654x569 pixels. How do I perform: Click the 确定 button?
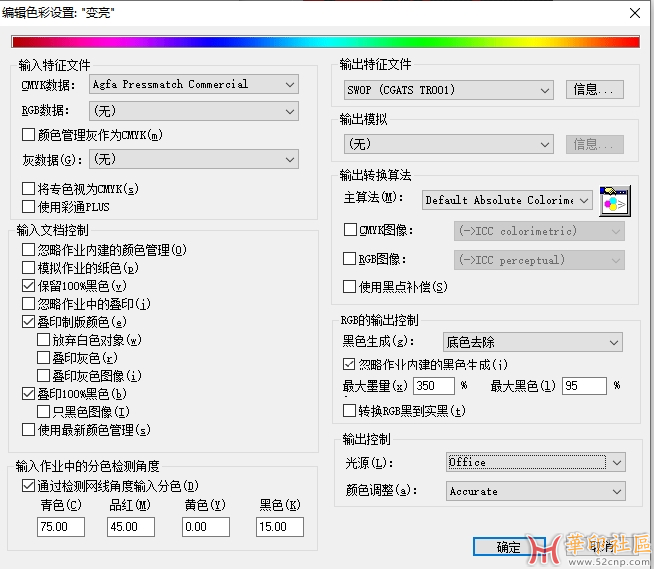point(509,546)
